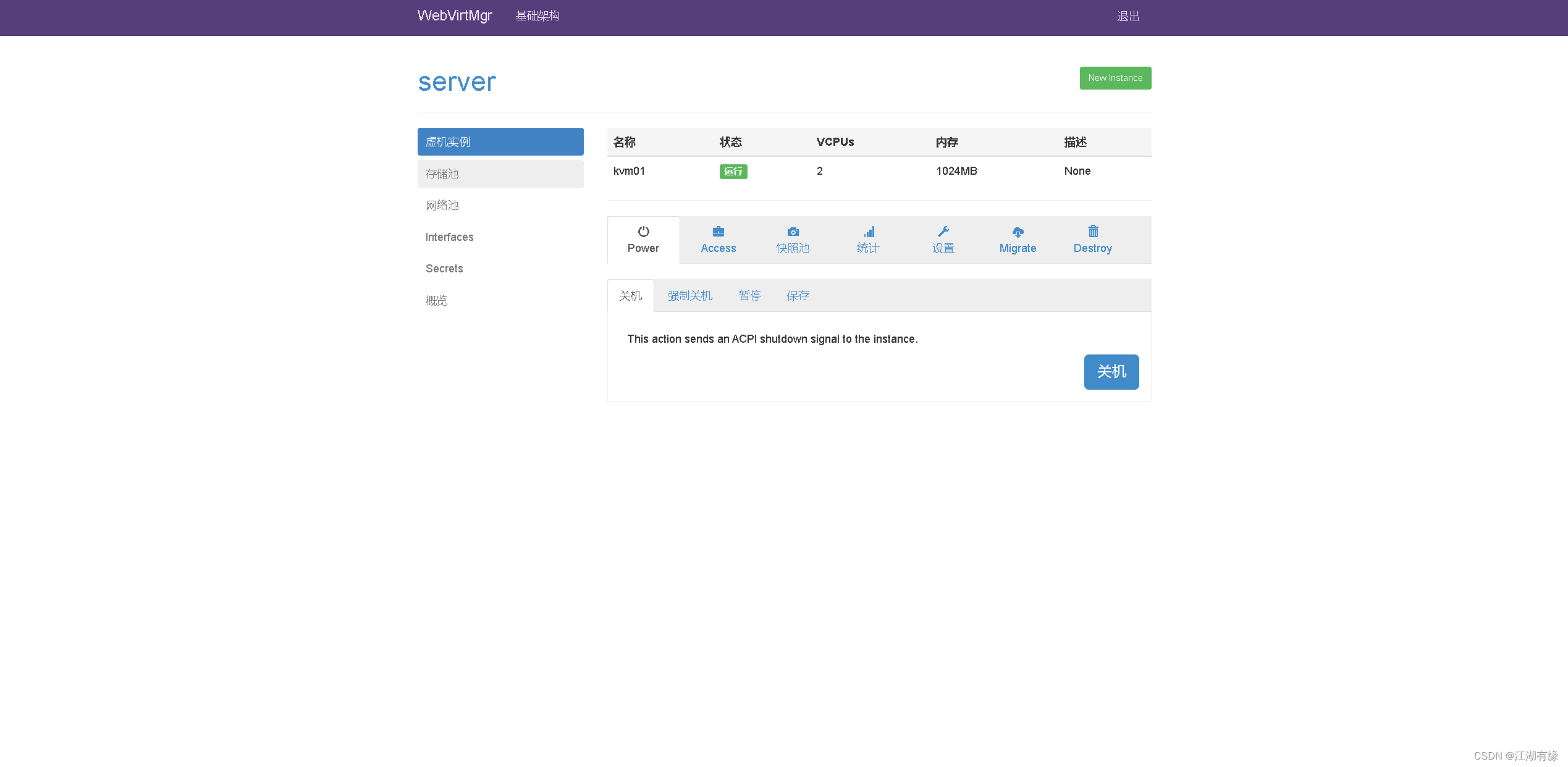Click the green New Instance button

coord(1115,78)
